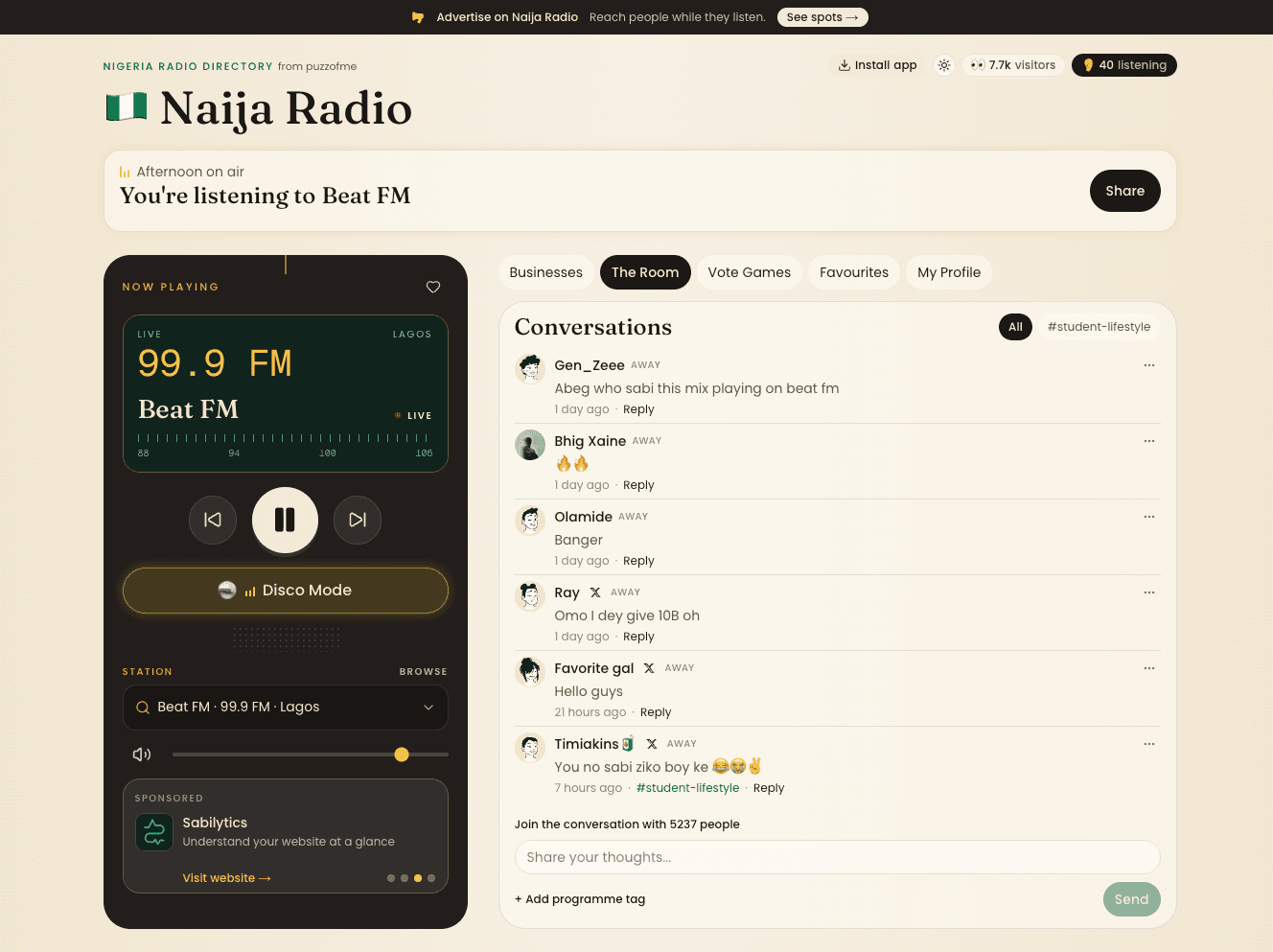Open more options for Bhig Xaine's message

(1149, 441)
